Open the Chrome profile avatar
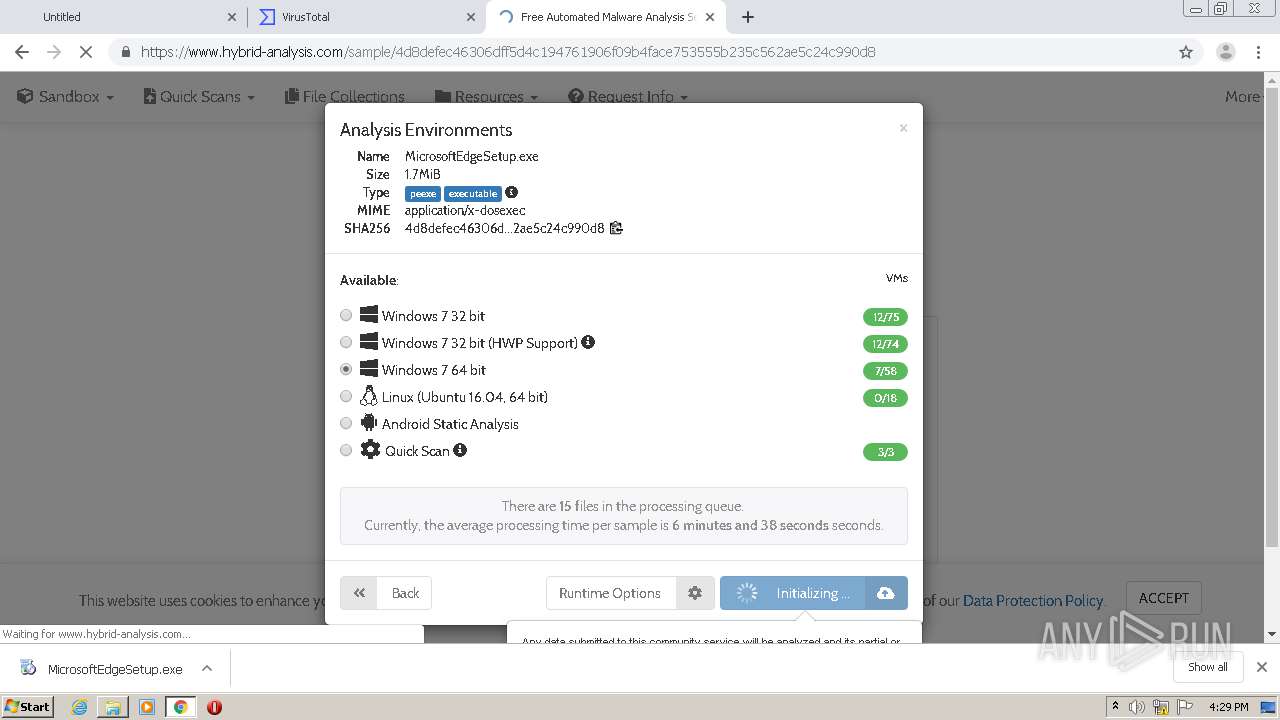 coord(1225,52)
